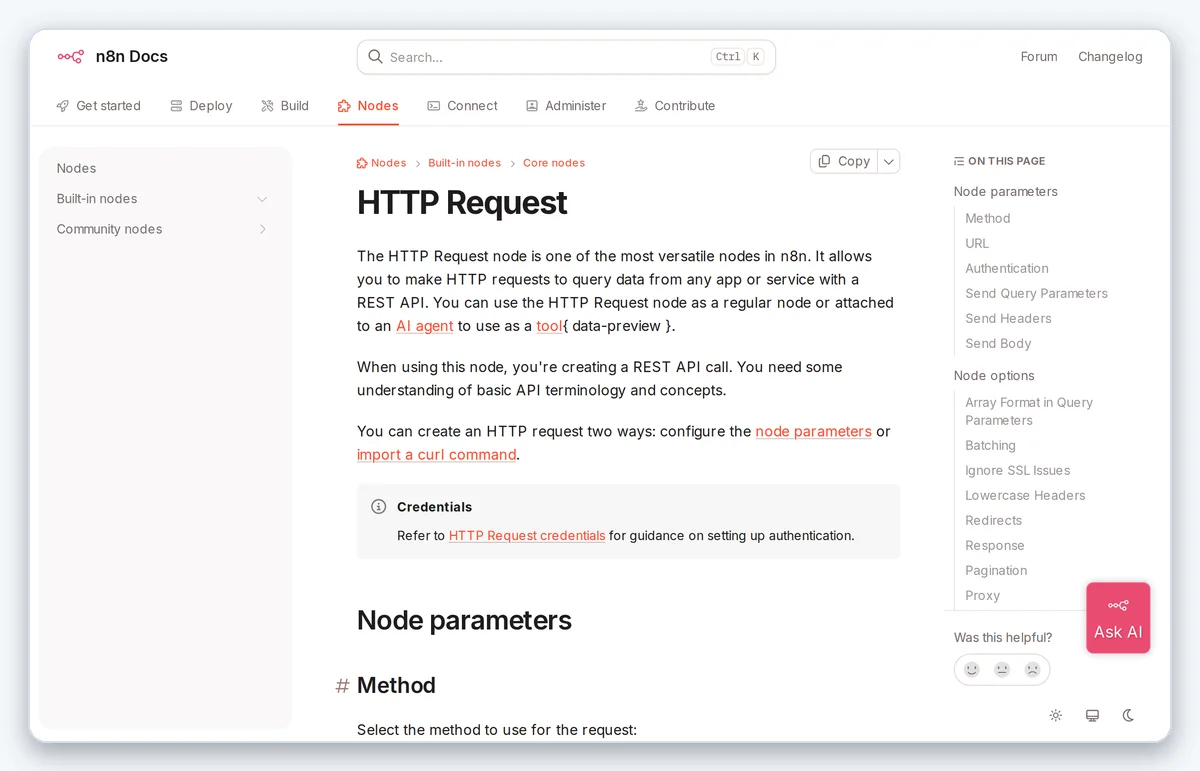
Task: Rate page with happy face
Action: pos(971,670)
